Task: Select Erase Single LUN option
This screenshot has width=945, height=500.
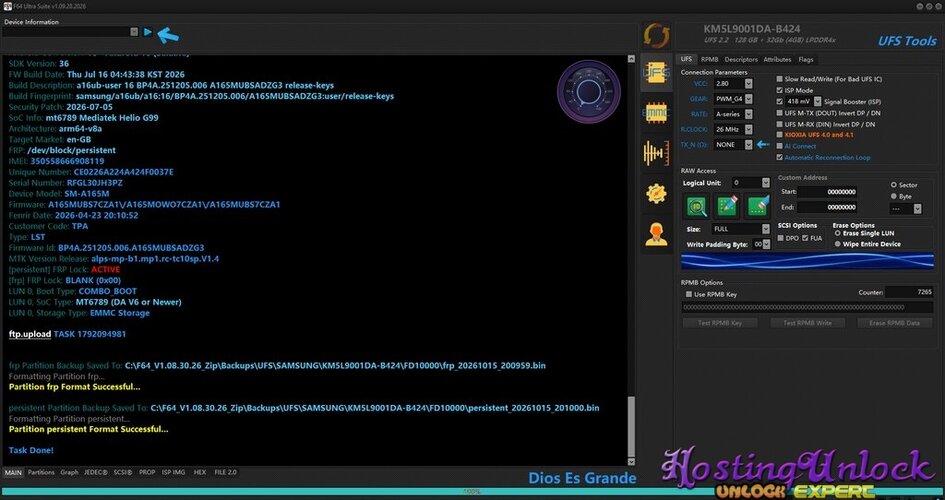Action: (838, 233)
